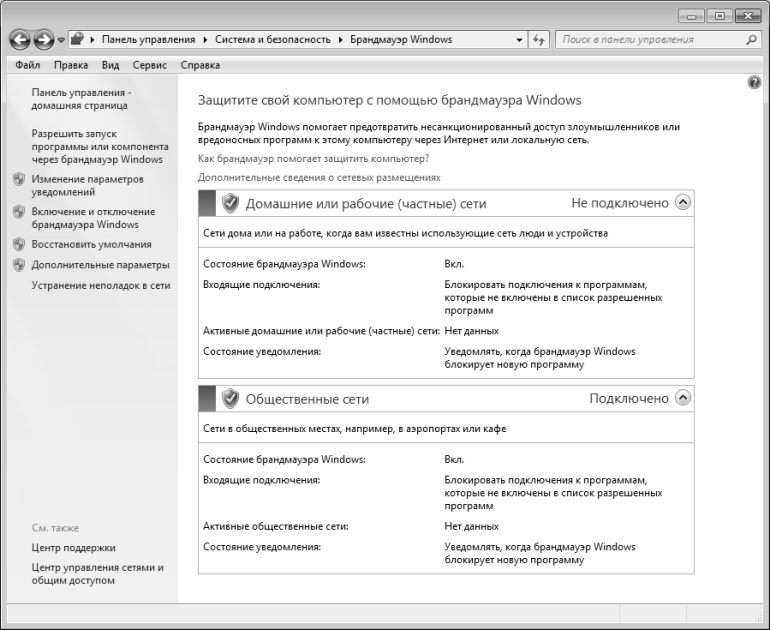The width and height of the screenshot is (770, 630).
Task: Click 'Восстановить умолчания' in sidebar
Action: [91, 244]
